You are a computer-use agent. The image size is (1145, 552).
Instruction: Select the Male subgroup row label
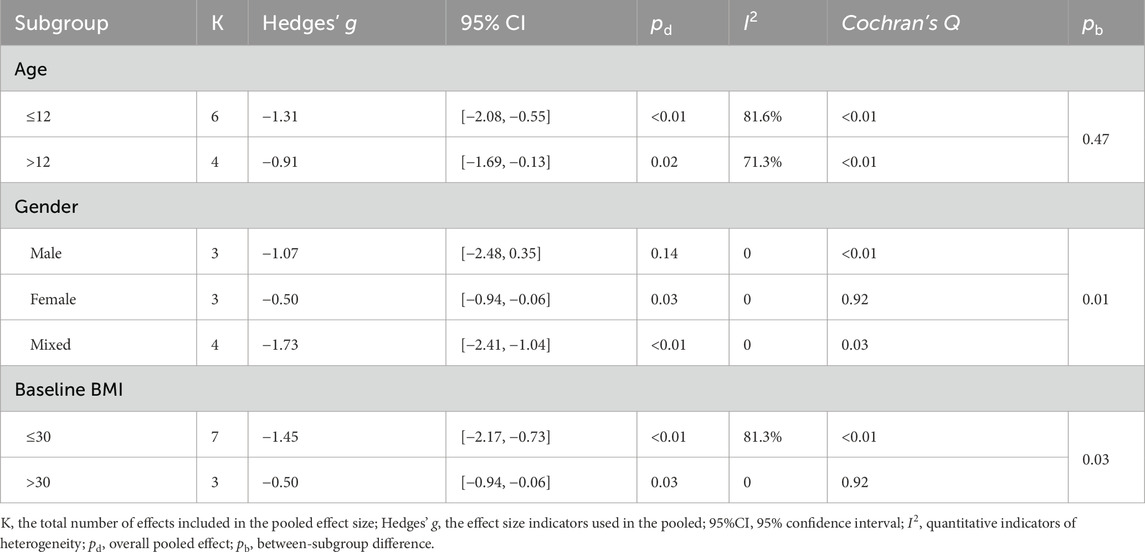click(46, 254)
